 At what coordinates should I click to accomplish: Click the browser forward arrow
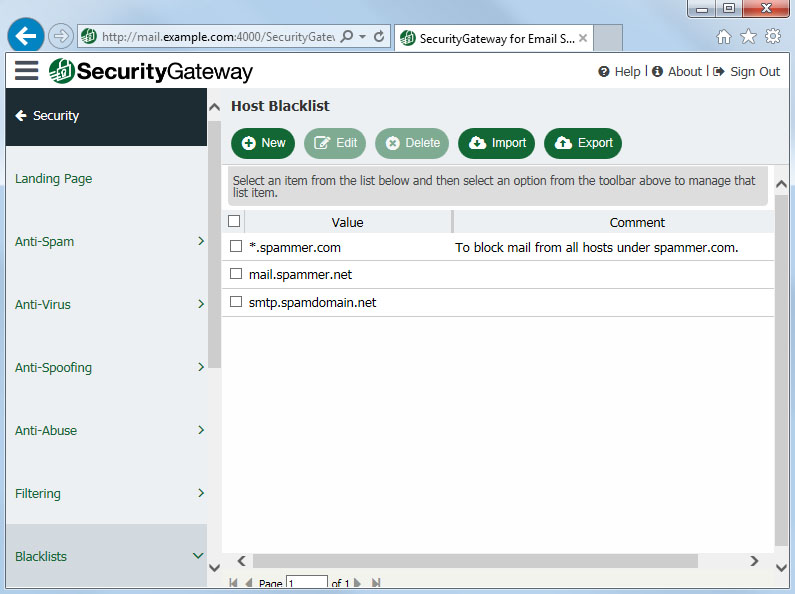pos(61,36)
